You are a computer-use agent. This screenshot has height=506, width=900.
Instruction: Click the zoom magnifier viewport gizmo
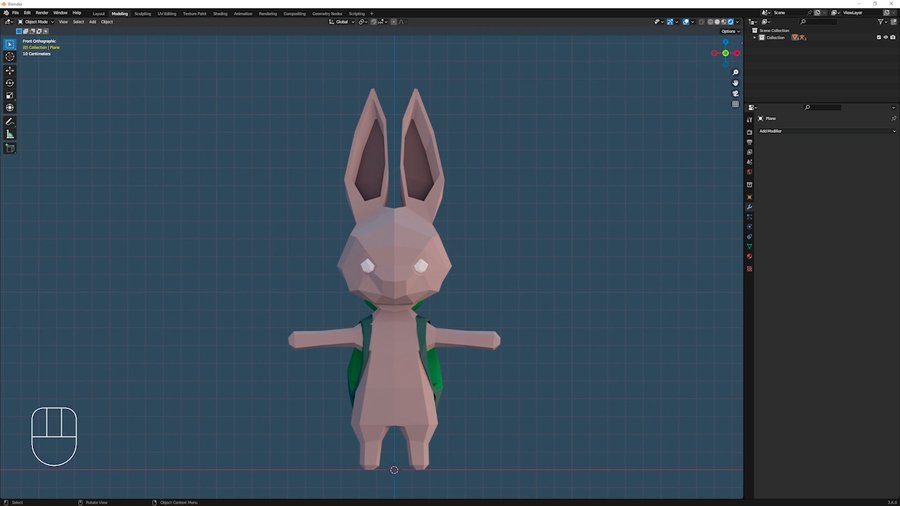(x=735, y=73)
